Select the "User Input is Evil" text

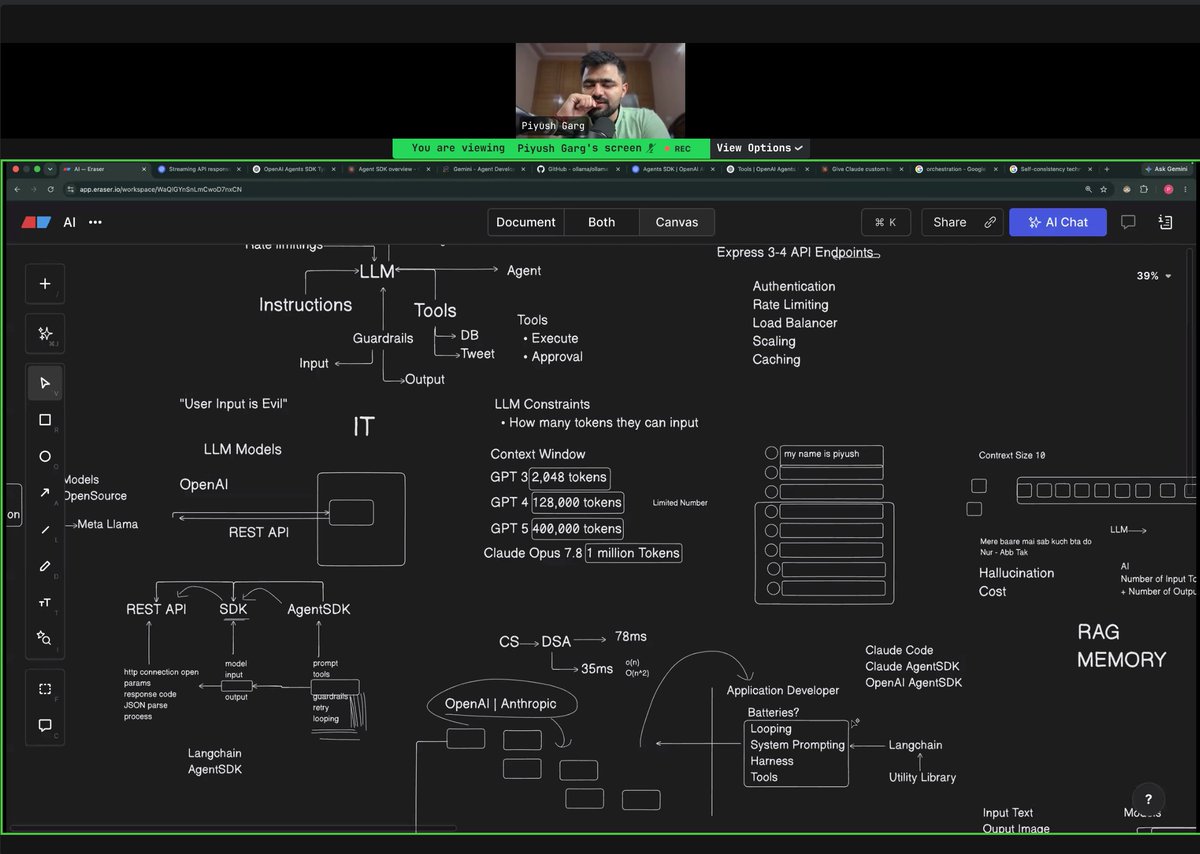233,404
